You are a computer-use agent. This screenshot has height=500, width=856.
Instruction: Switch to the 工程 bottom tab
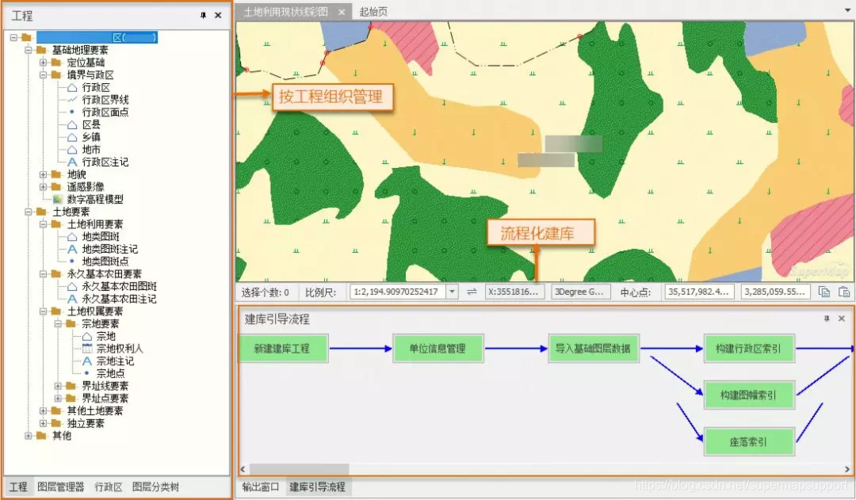coord(18,487)
